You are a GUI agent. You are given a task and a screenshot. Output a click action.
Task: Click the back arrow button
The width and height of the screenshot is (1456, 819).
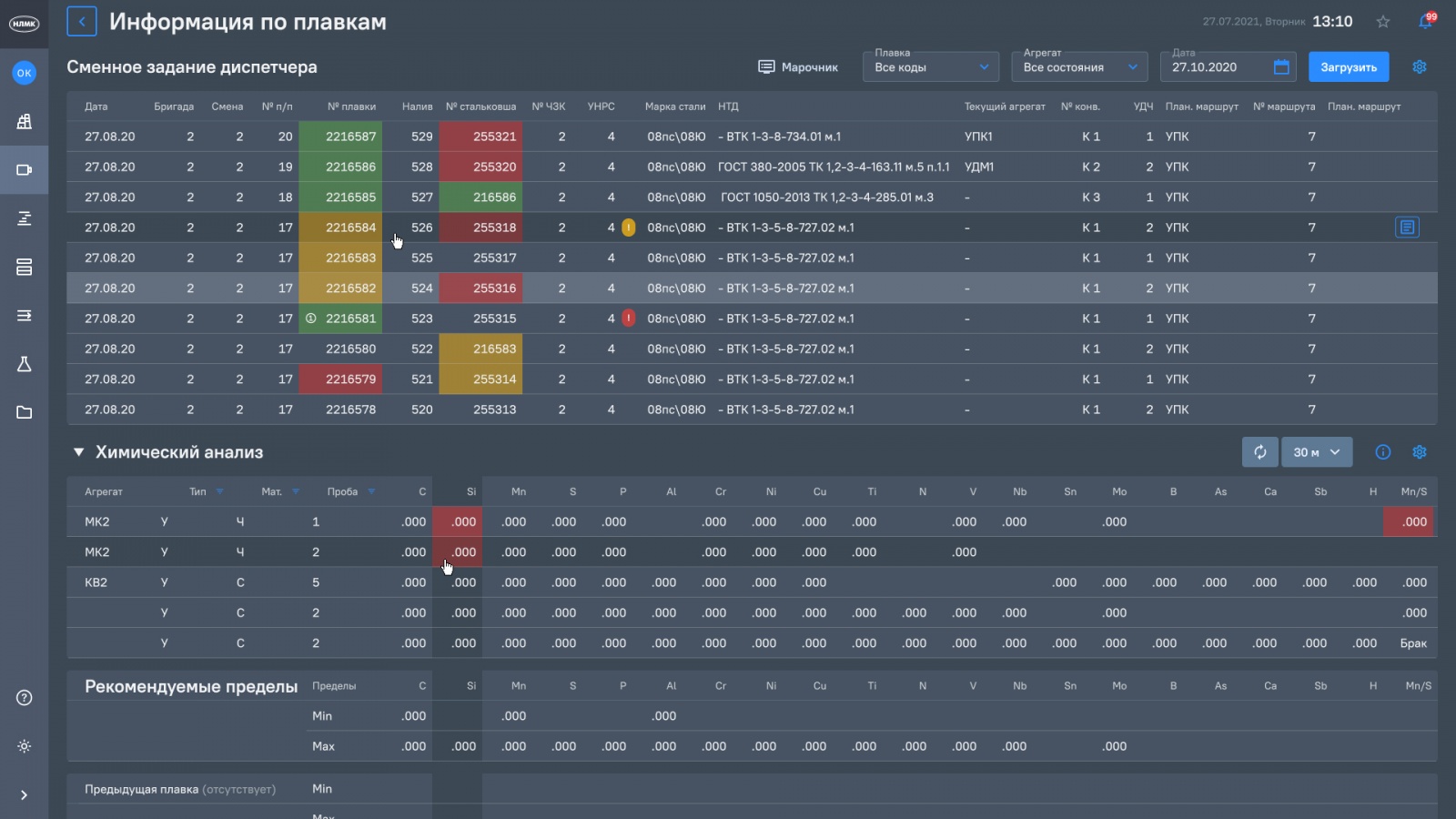pyautogui.click(x=82, y=21)
